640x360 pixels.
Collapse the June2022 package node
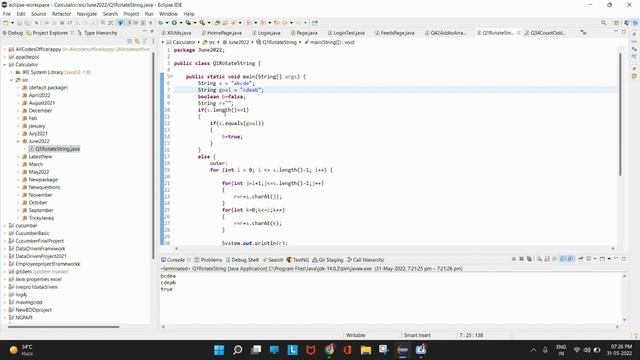point(18,141)
